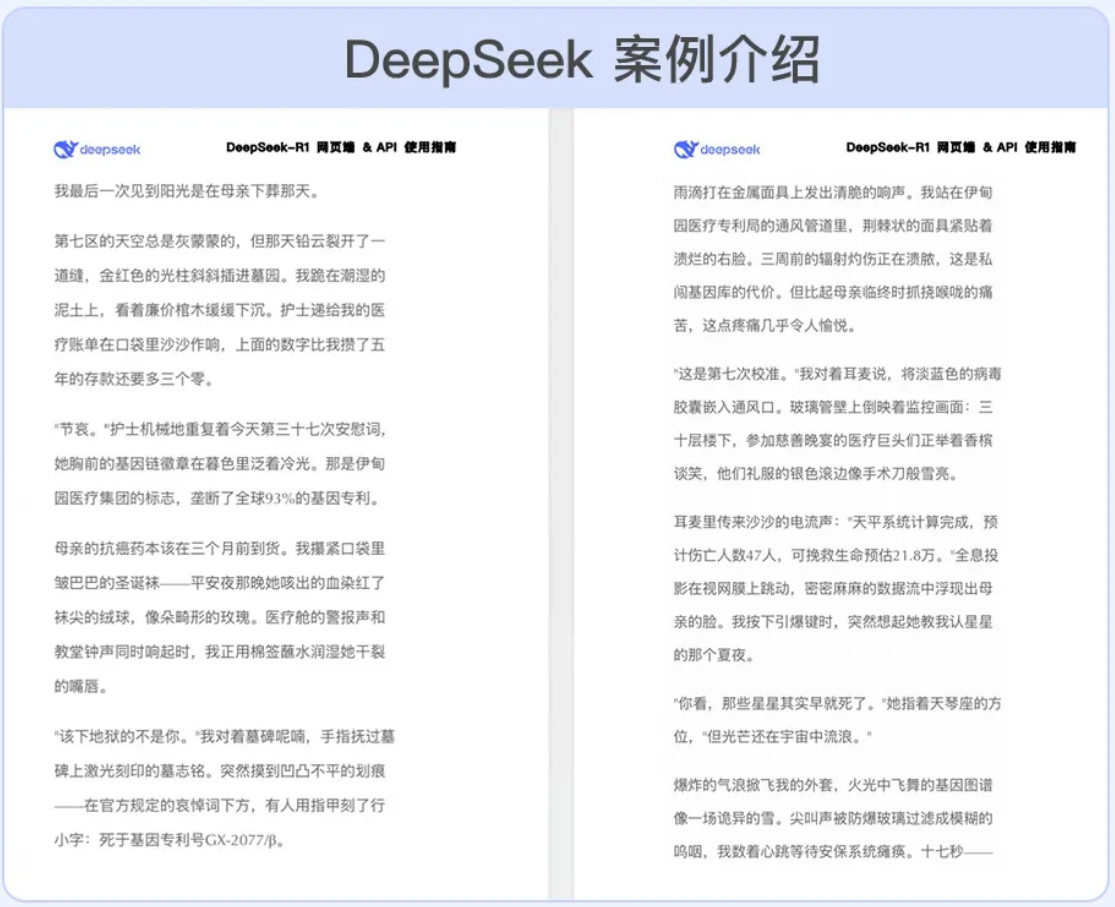The width and height of the screenshot is (1115, 907).
Task: Click the line starting "泥土上，看着廉价棺木"
Action: pyautogui.click(x=220, y=310)
